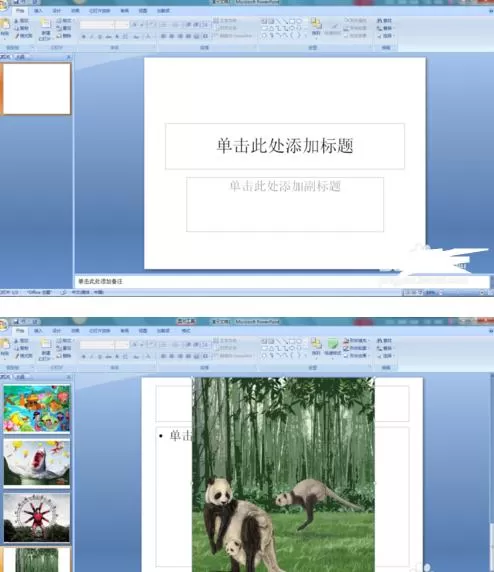
Task: Click 单击此处添加备注 notes pane in upper window
Action: 282,281
